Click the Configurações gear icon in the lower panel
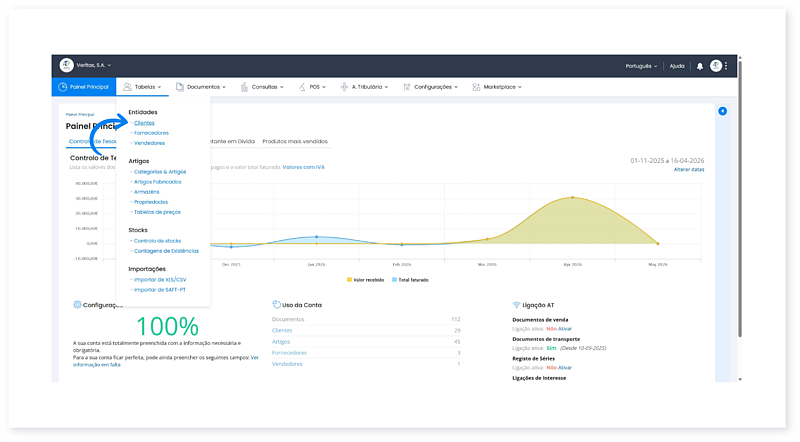The width and height of the screenshot is (800, 442). tap(77, 305)
